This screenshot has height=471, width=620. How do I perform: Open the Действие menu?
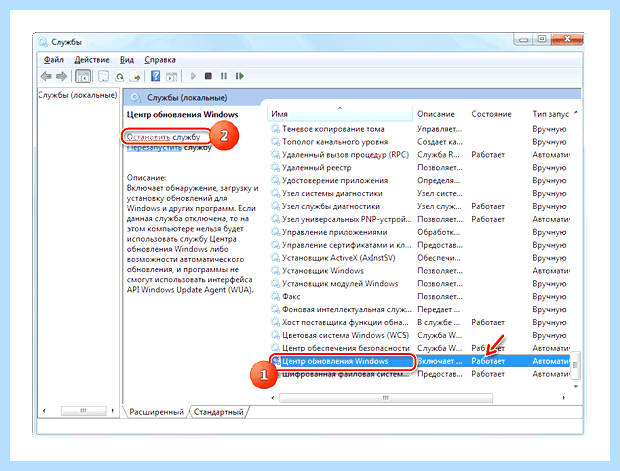[92, 60]
